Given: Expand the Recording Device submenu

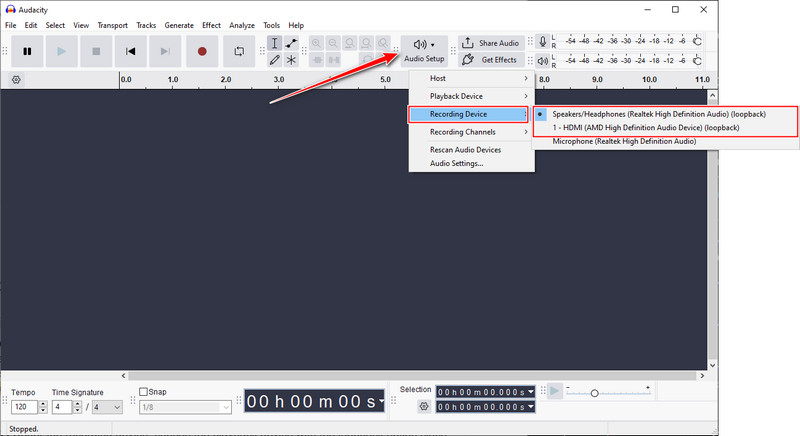Looking at the screenshot, I should [x=468, y=114].
